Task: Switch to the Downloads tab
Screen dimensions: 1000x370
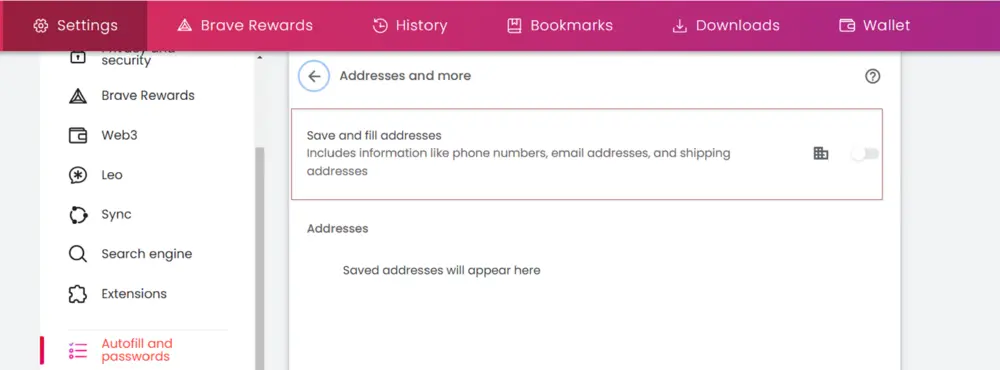Action: [x=726, y=26]
